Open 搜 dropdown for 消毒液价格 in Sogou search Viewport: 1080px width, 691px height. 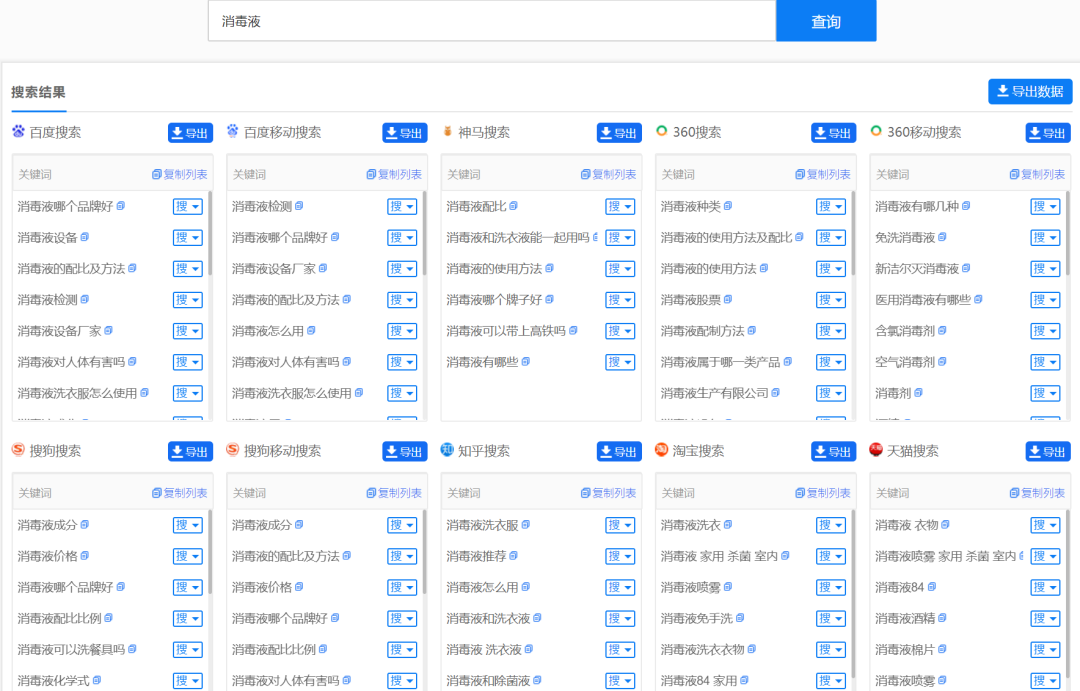(187, 556)
